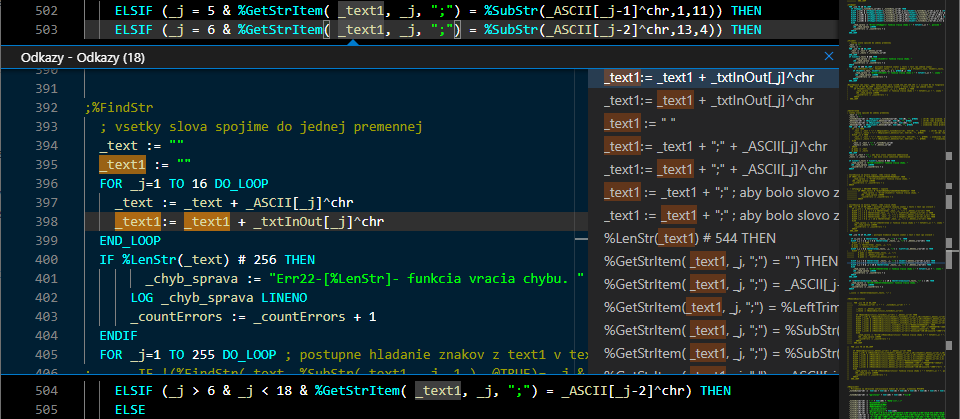
Task: Click _countErrors assignment on line 403
Action: [252, 316]
